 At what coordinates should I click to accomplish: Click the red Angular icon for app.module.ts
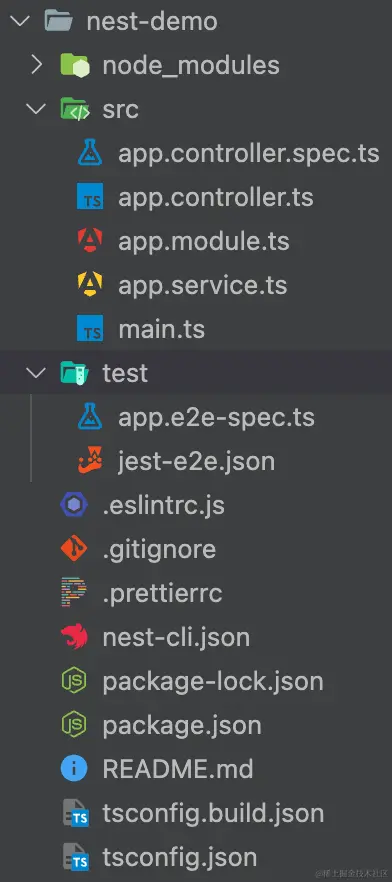[90, 241]
